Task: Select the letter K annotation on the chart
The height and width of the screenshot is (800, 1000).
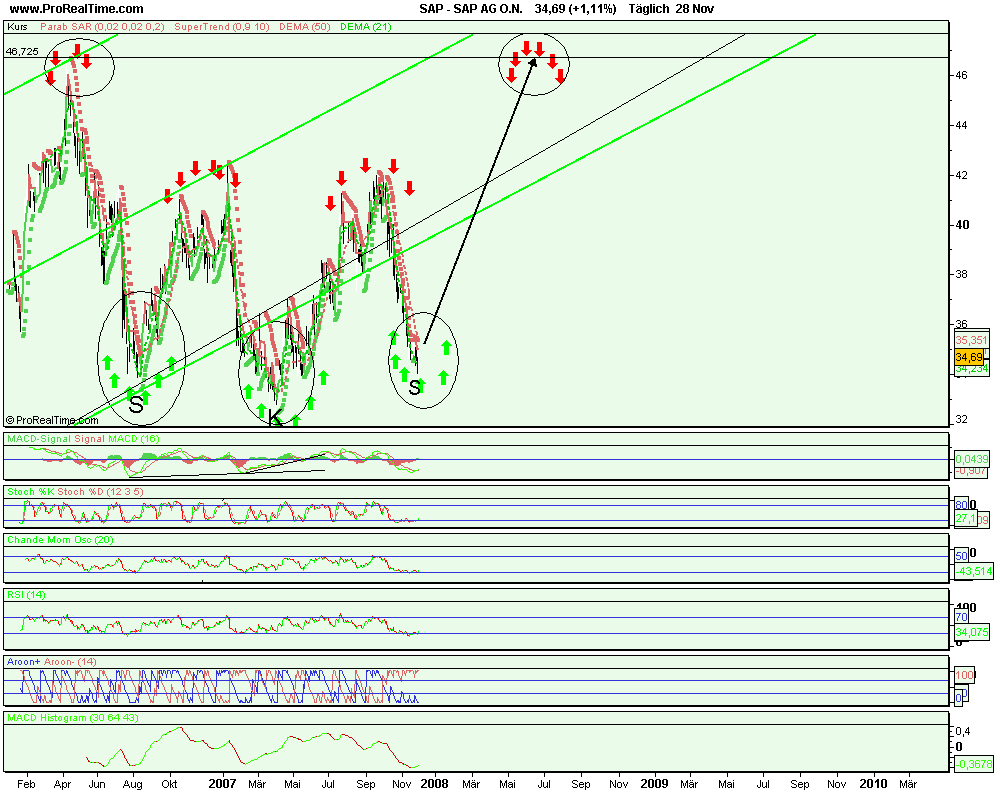Action: pyautogui.click(x=276, y=419)
